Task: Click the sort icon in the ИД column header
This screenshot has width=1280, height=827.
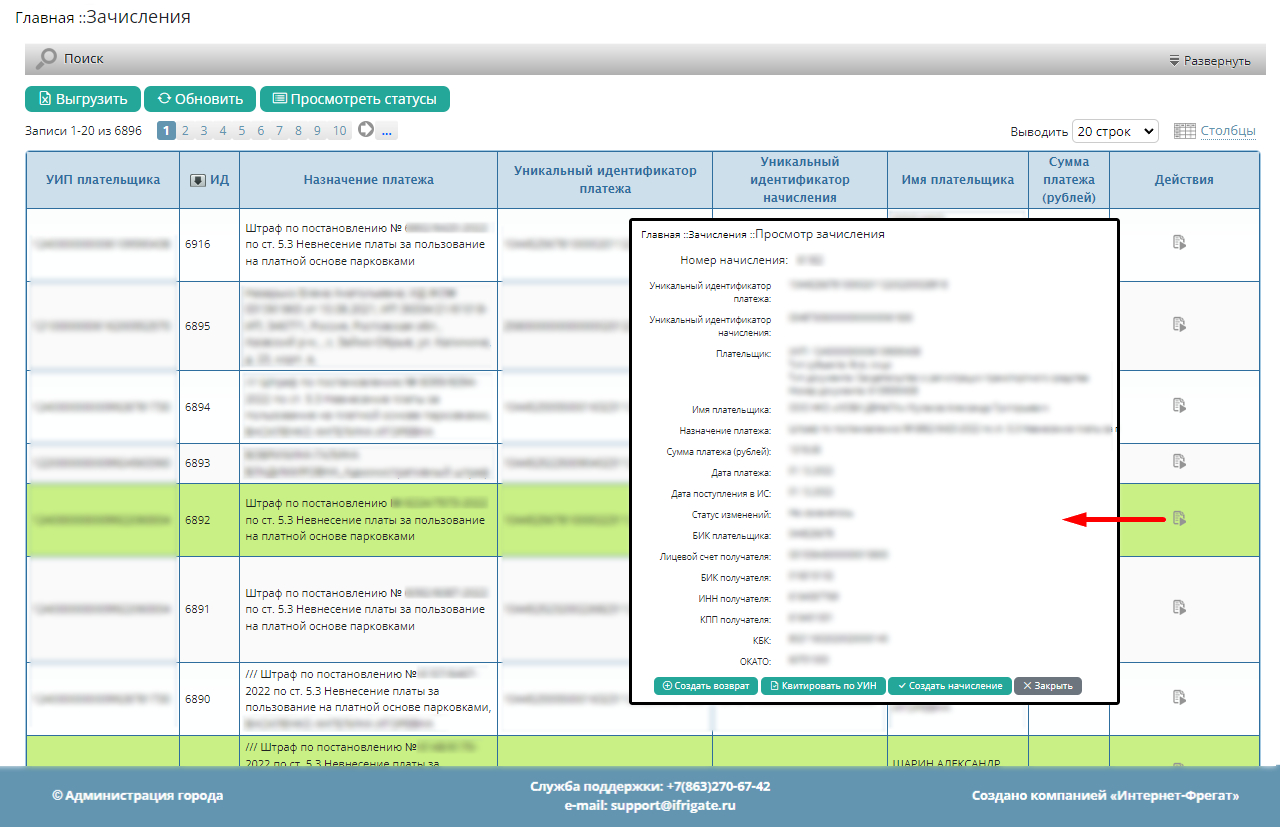Action: [x=198, y=180]
